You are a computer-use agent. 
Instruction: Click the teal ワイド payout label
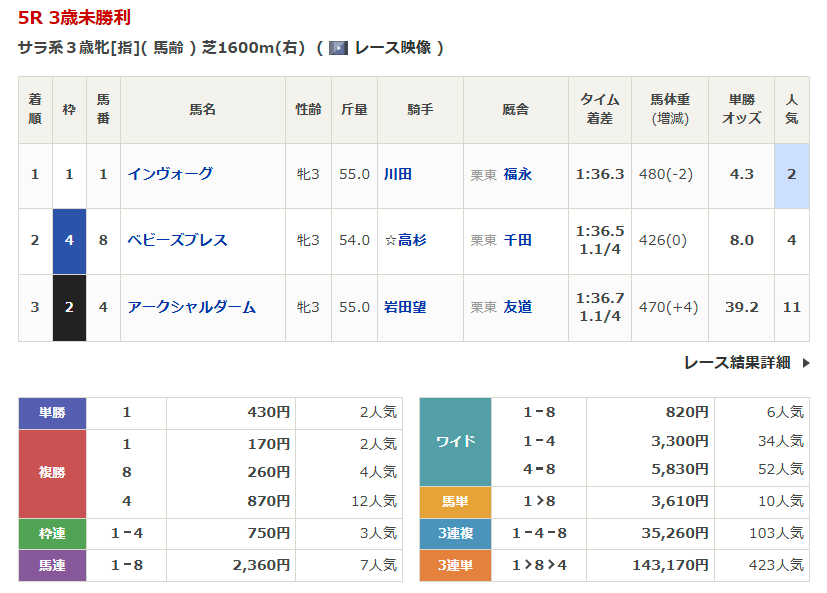[x=455, y=441]
